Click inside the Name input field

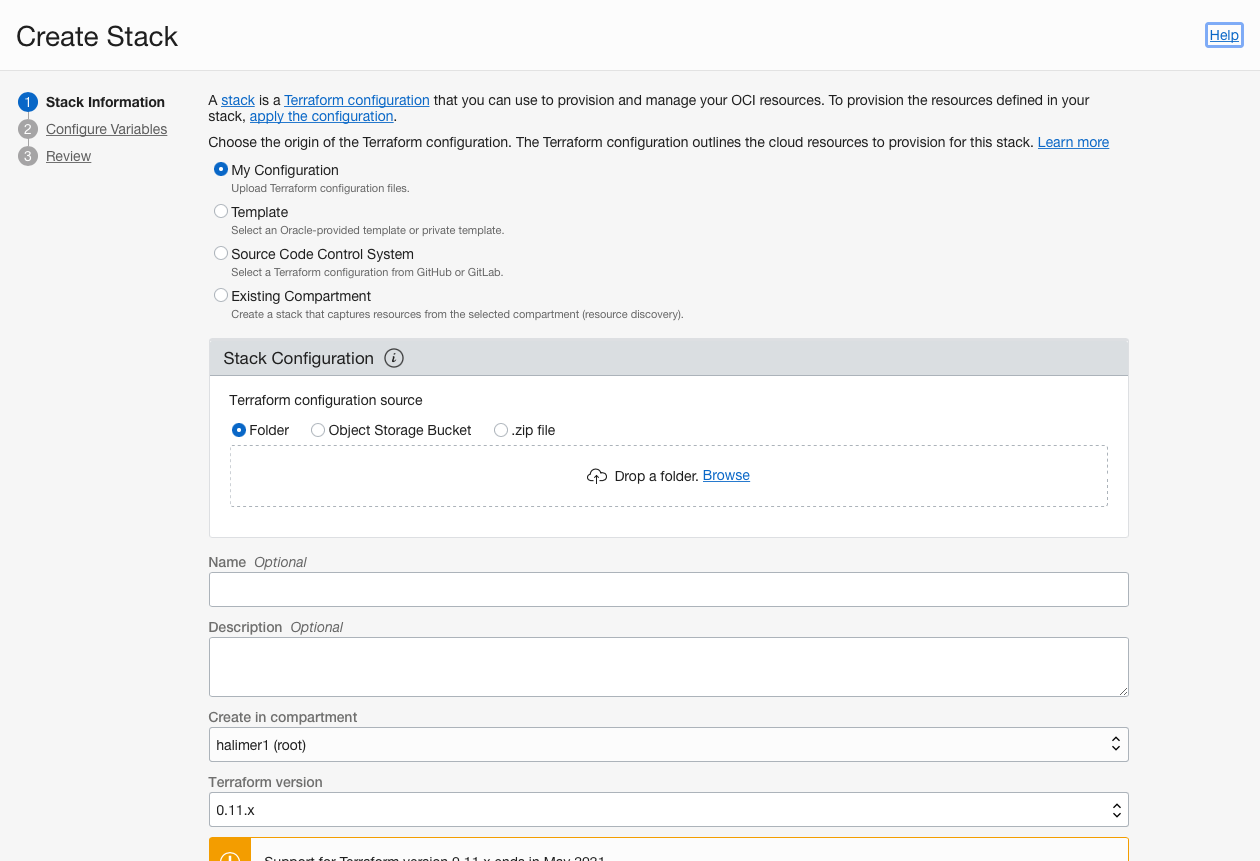(x=668, y=589)
